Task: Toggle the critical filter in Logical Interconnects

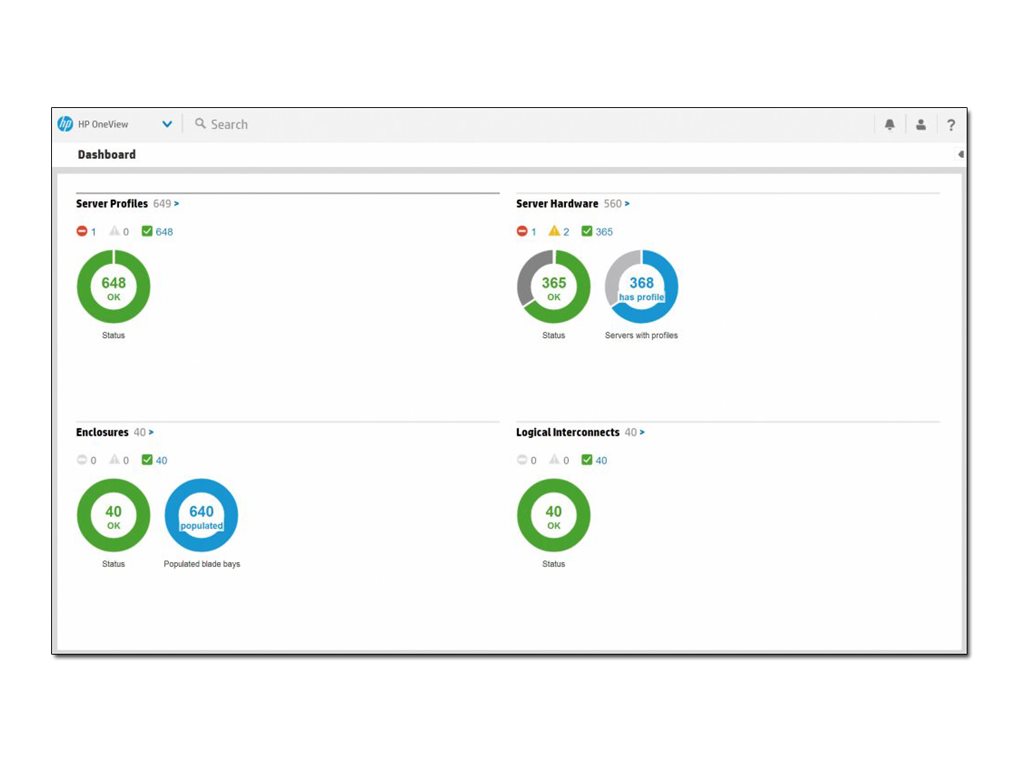Action: coord(523,460)
